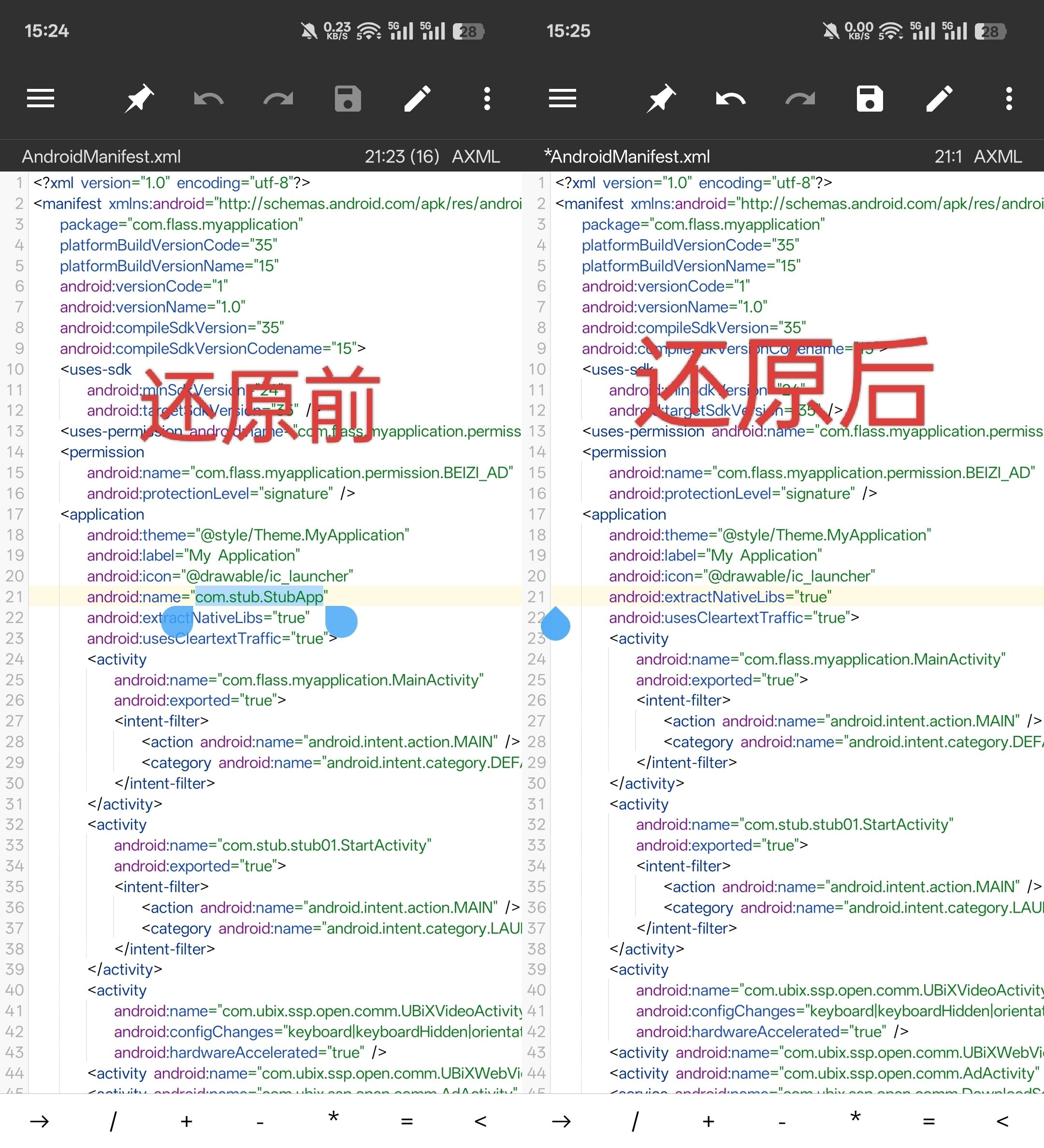Insert minus symbol in left editor

click(x=260, y=1122)
